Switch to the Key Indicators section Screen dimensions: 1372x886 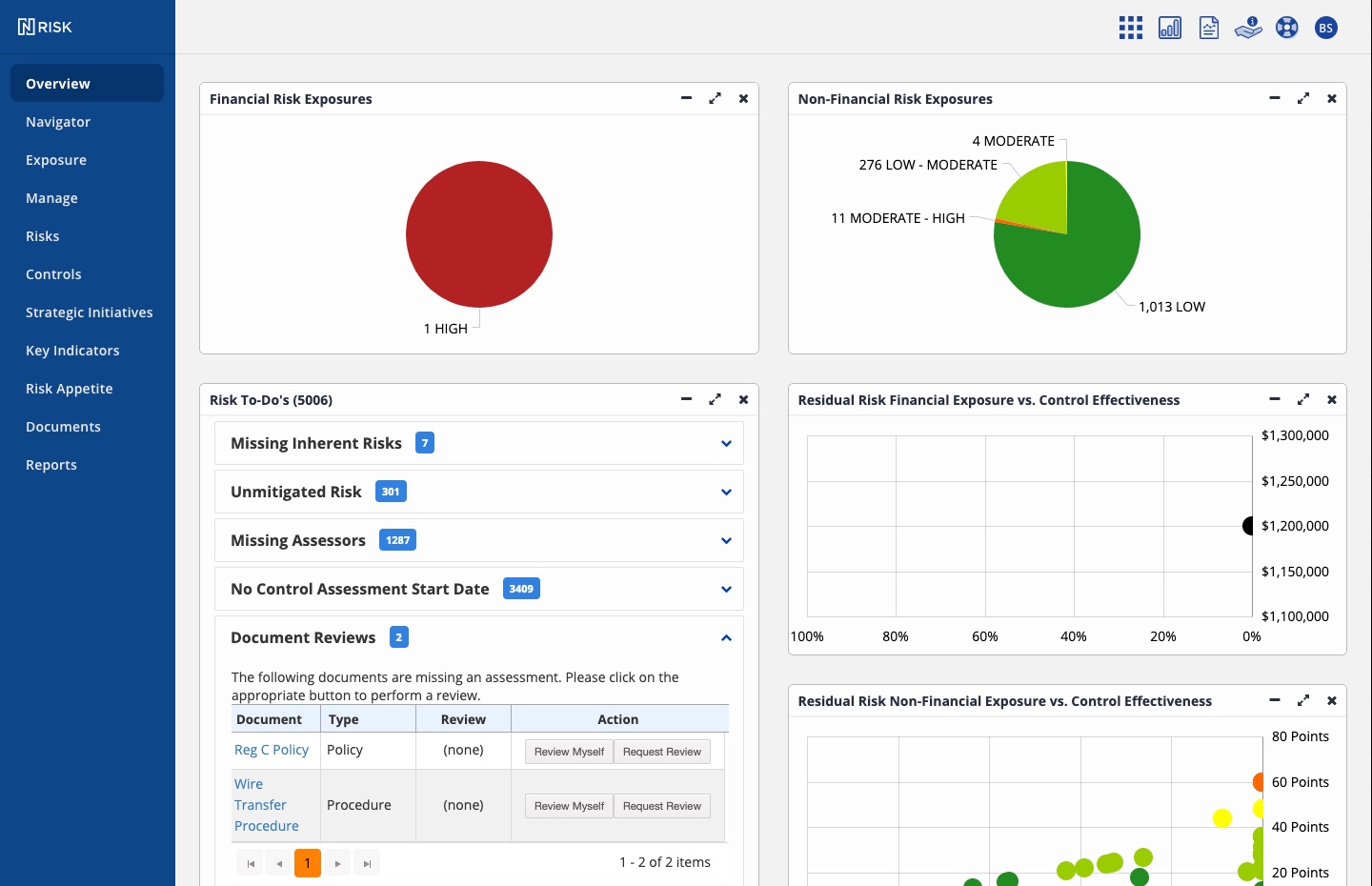coord(72,350)
